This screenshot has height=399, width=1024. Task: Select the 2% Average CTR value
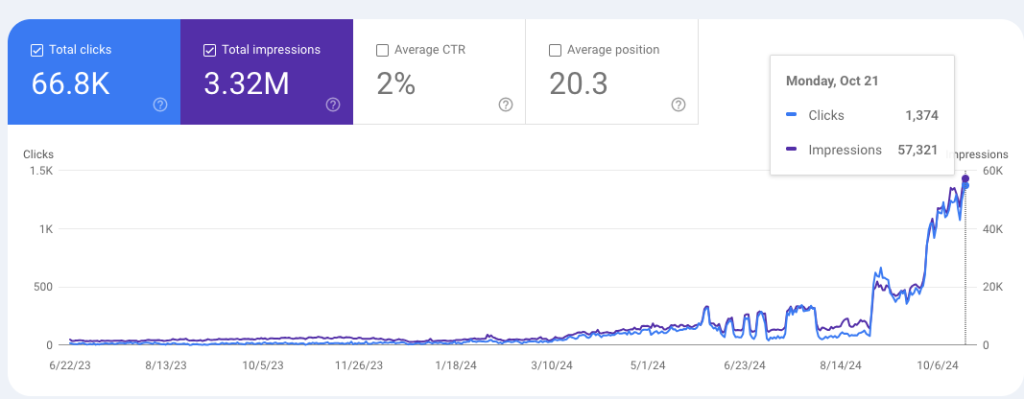(x=396, y=84)
